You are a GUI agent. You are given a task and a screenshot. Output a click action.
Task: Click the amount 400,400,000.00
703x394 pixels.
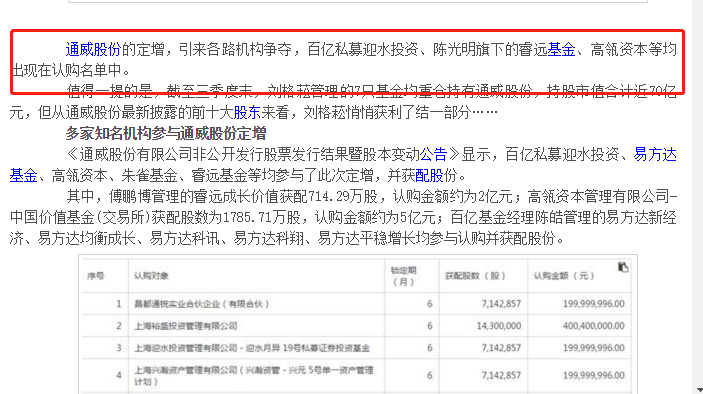click(594, 326)
